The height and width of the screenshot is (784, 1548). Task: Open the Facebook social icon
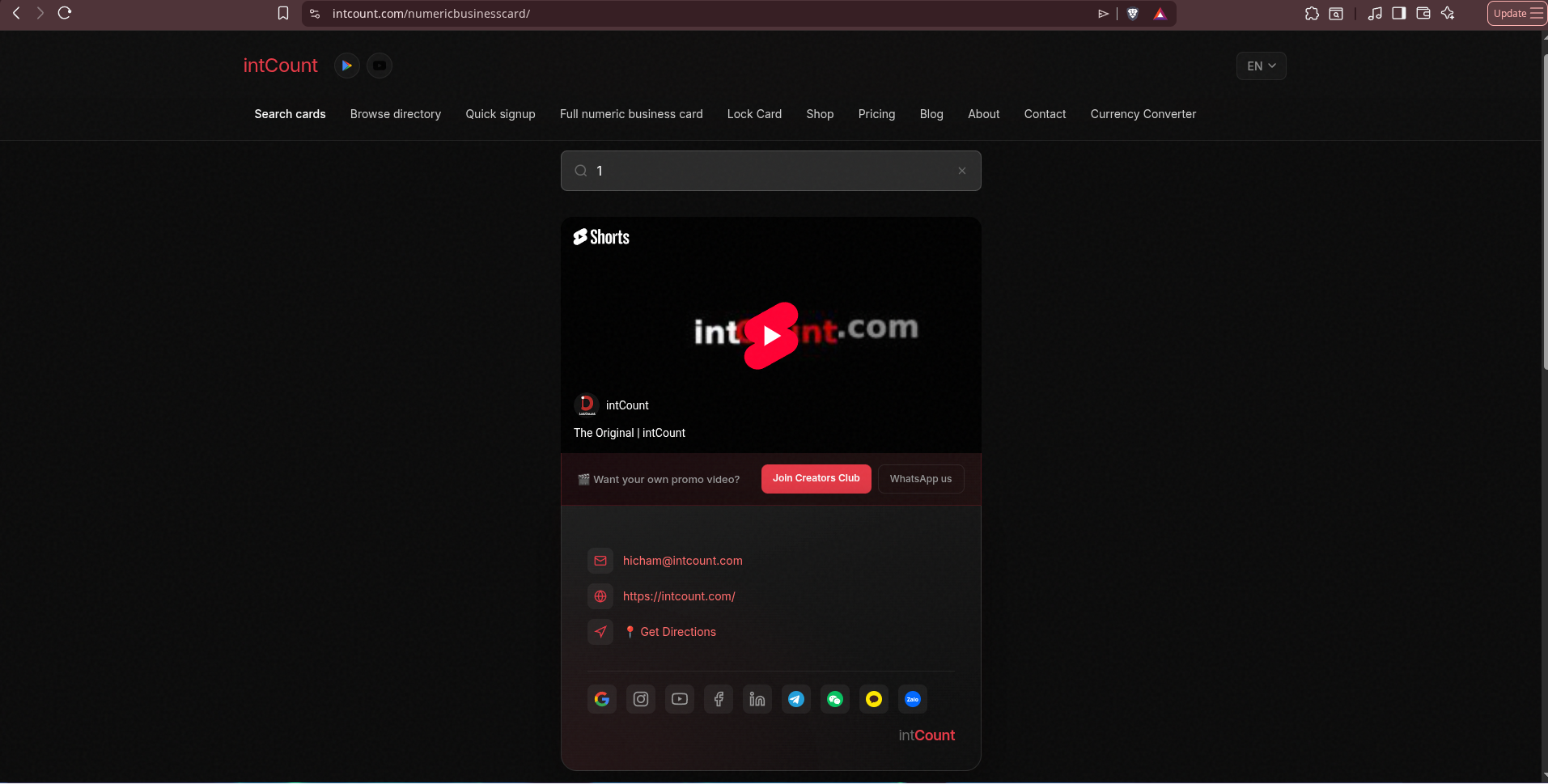(x=719, y=699)
